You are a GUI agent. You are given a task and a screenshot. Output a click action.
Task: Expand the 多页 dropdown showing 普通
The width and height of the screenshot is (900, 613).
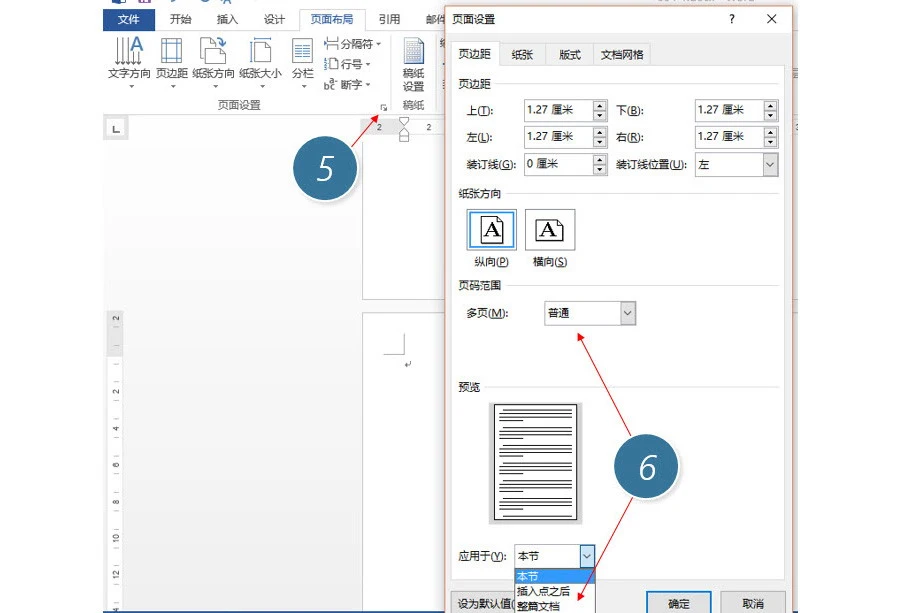tap(590, 313)
